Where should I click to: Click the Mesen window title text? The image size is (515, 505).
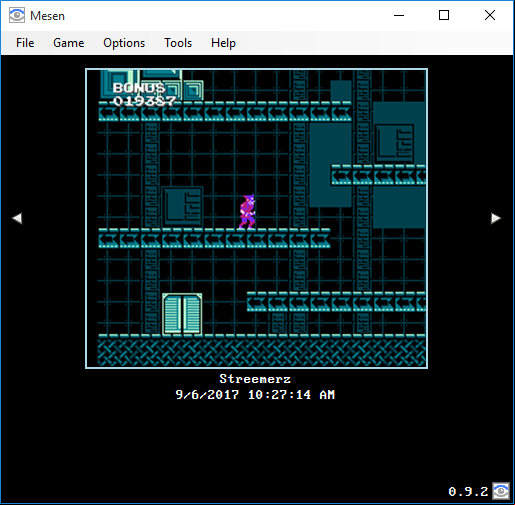click(47, 16)
